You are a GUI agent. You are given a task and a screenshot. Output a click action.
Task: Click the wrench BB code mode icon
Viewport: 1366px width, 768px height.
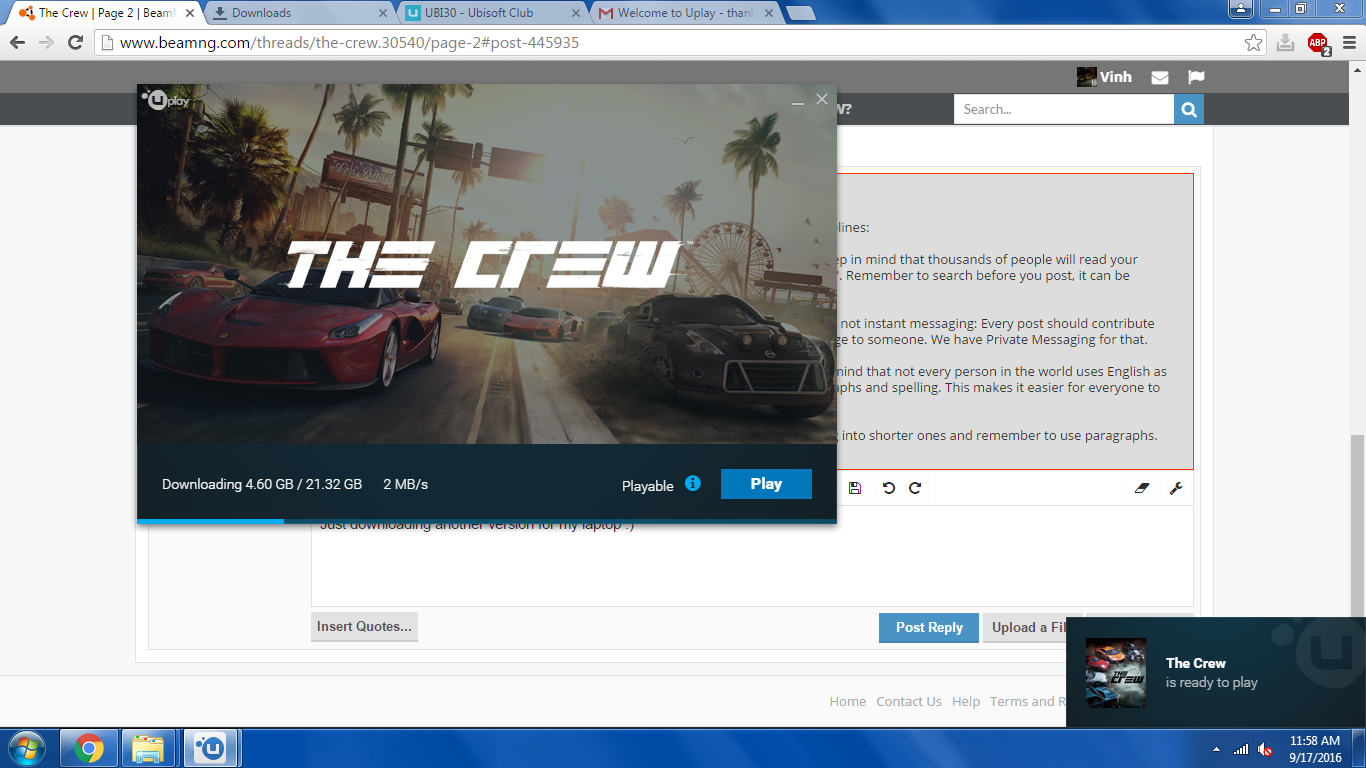tap(1176, 488)
